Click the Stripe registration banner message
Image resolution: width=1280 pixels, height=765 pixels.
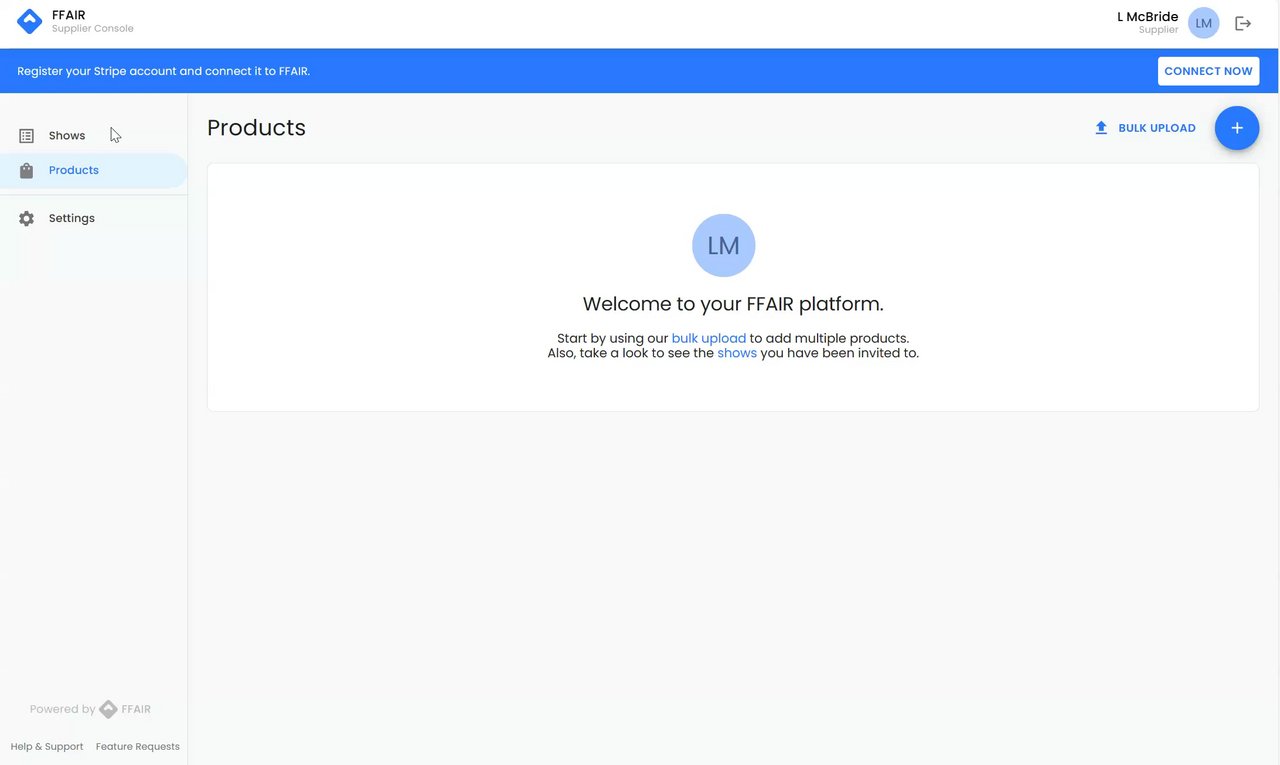[x=164, y=71]
